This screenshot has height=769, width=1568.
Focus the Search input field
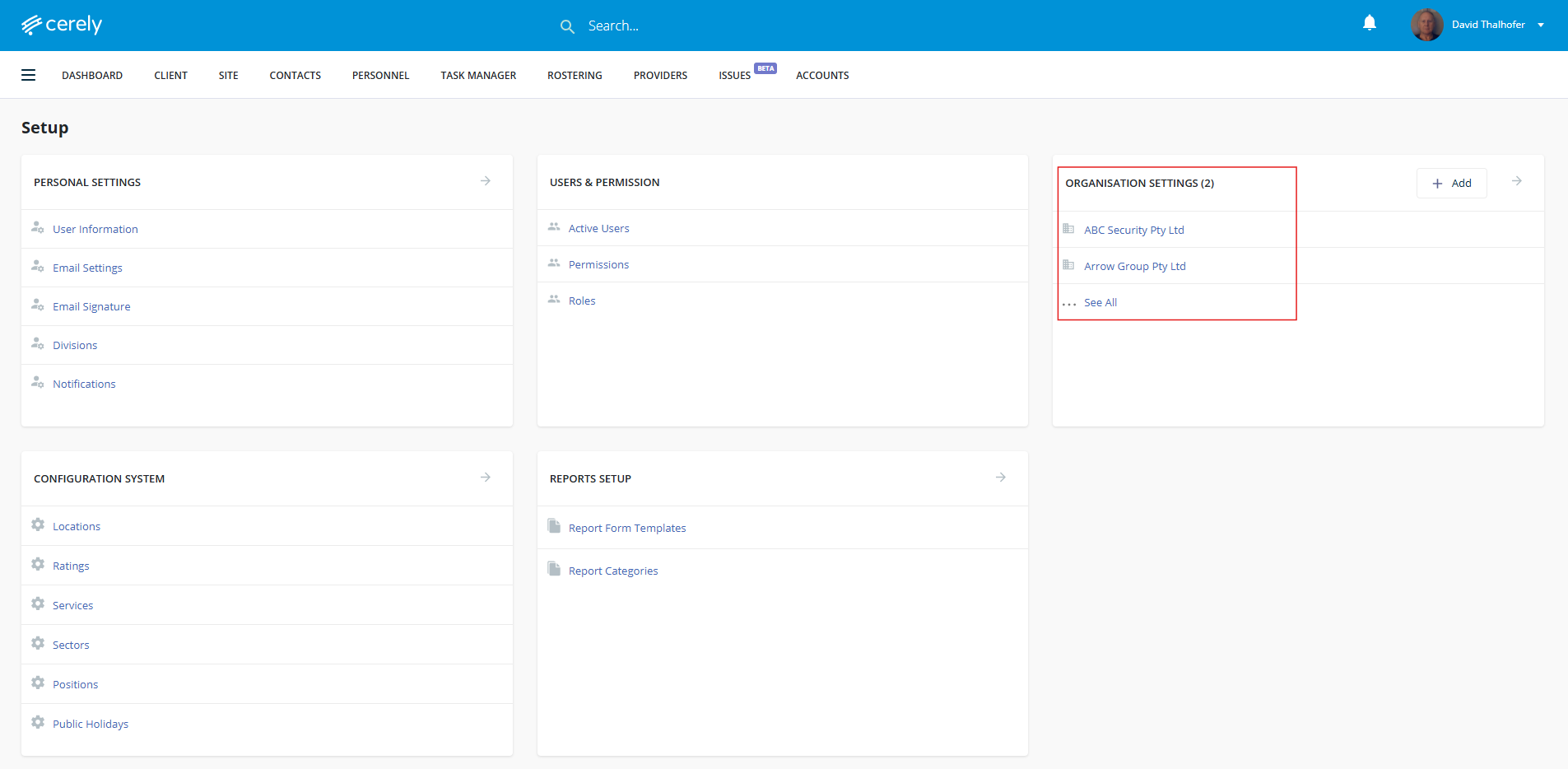pos(658,26)
